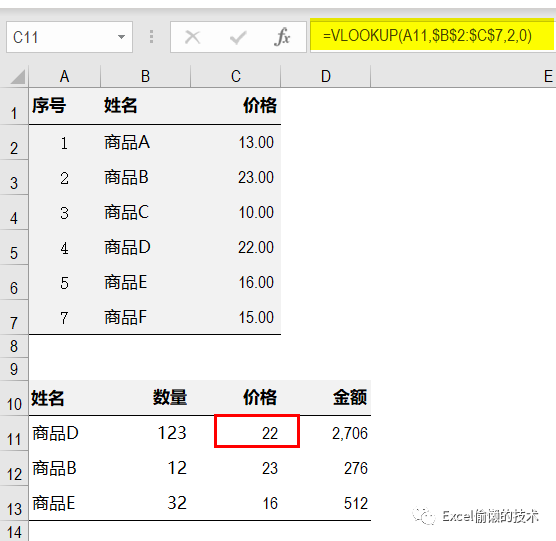Select row 5 header
Image resolution: width=556 pixels, height=541 pixels.
[14, 247]
